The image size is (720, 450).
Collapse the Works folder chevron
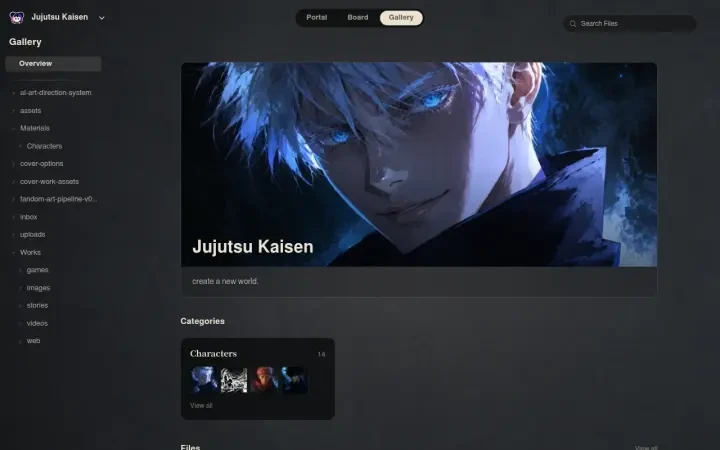click(x=13, y=253)
